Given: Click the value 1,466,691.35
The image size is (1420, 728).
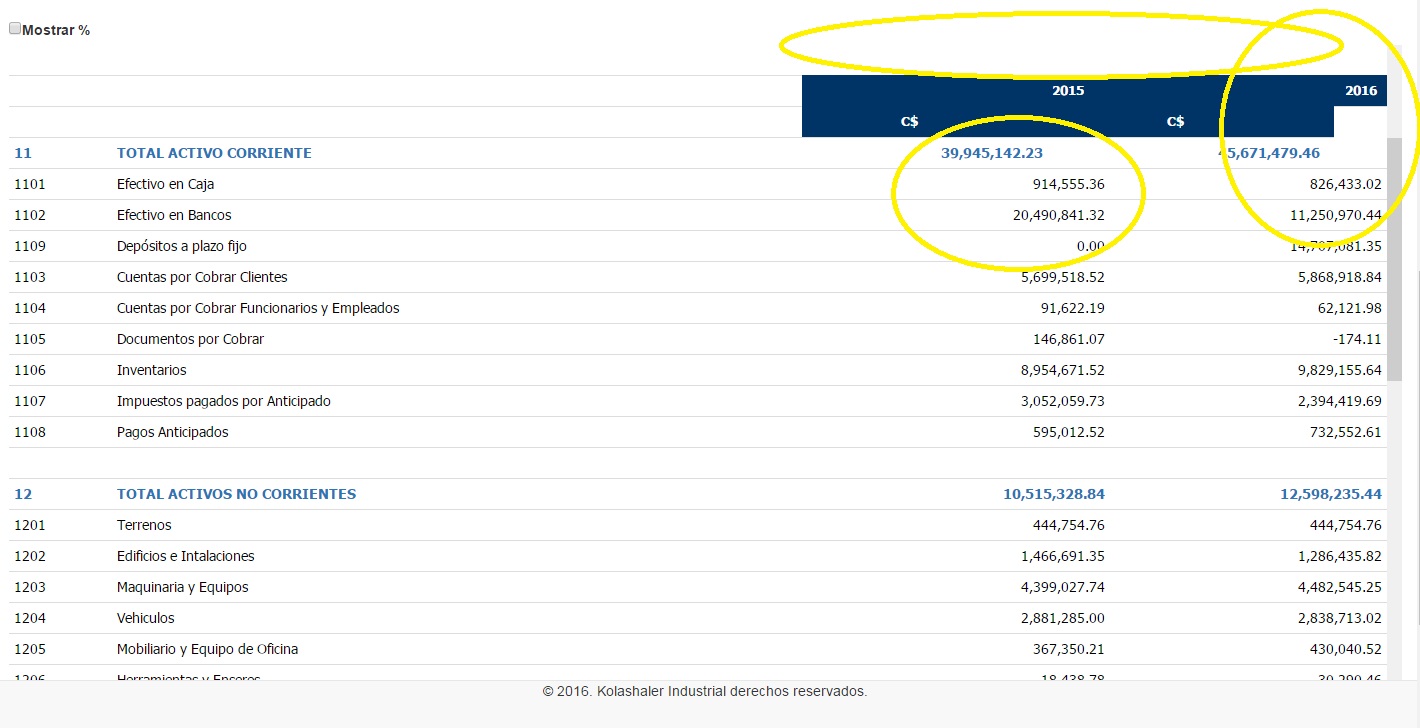Looking at the screenshot, I should coord(1064,556).
